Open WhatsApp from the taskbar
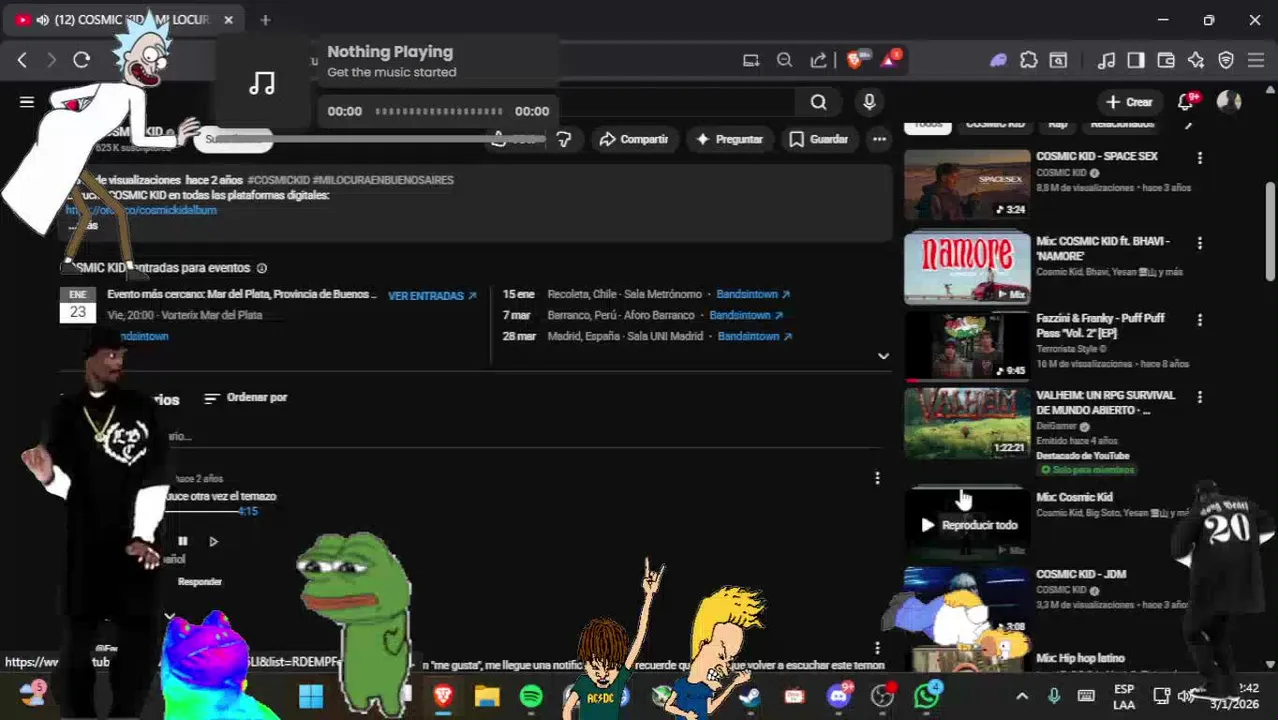Image resolution: width=1278 pixels, height=720 pixels. coord(926,696)
